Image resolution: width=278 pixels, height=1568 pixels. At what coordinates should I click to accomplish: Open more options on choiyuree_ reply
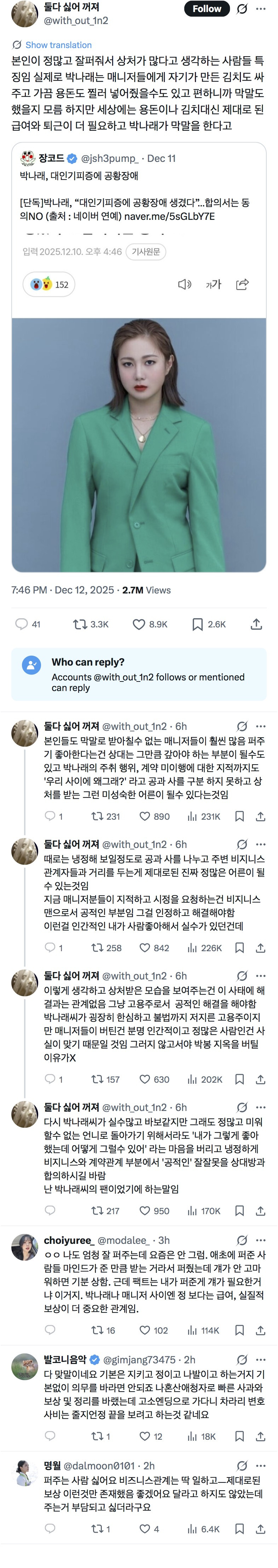click(x=261, y=1241)
